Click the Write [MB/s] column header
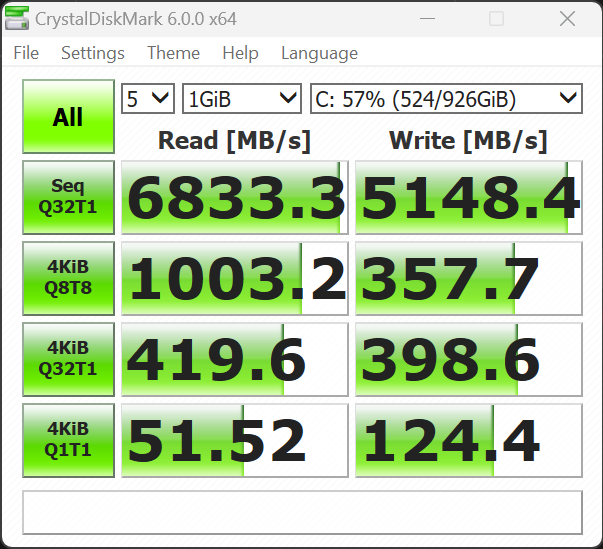This screenshot has width=603, height=549. coord(468,141)
